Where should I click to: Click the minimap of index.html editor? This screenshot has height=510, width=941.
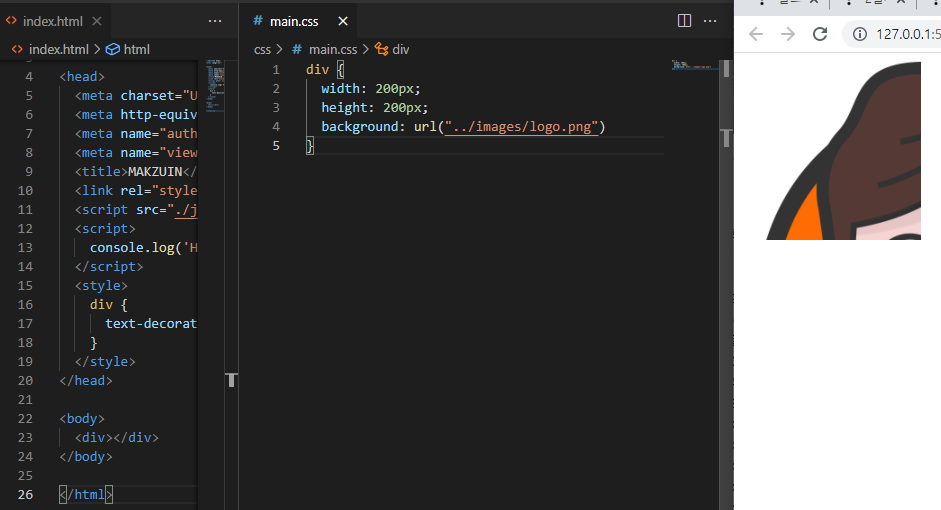click(x=215, y=86)
